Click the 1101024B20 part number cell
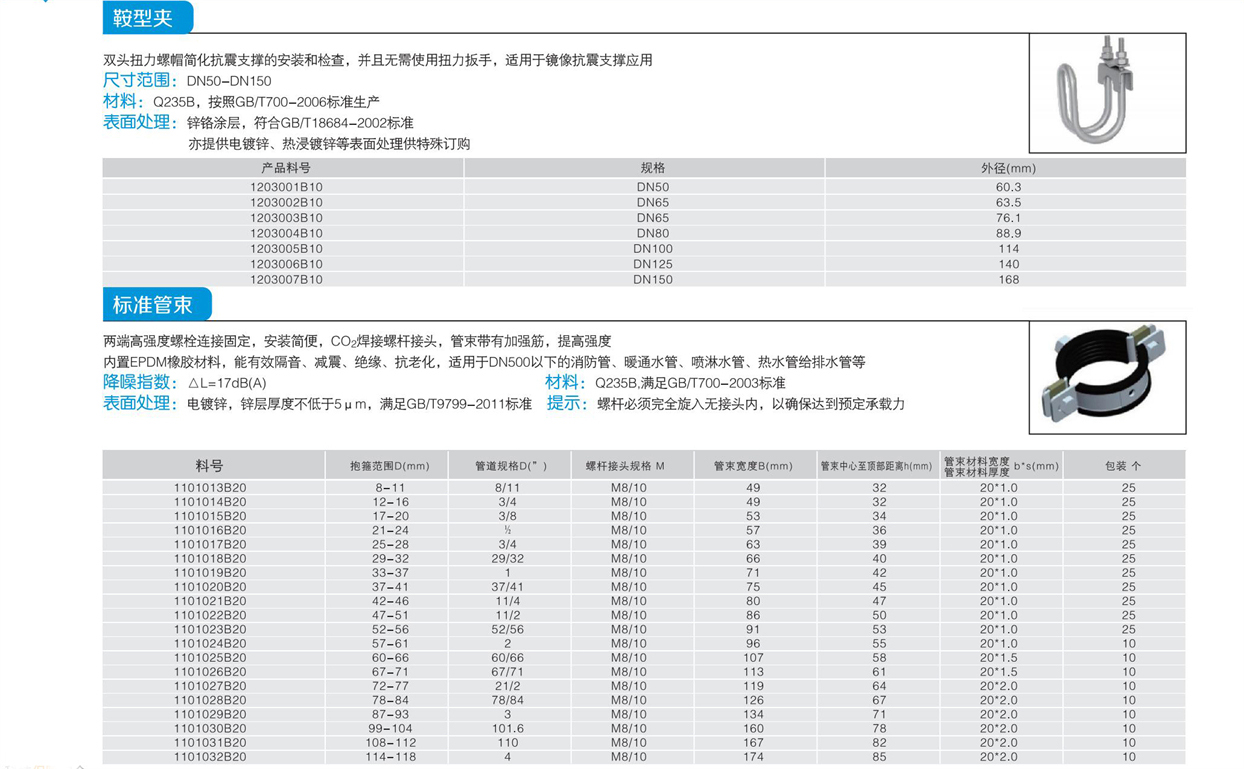The height and width of the screenshot is (769, 1244). [x=210, y=644]
